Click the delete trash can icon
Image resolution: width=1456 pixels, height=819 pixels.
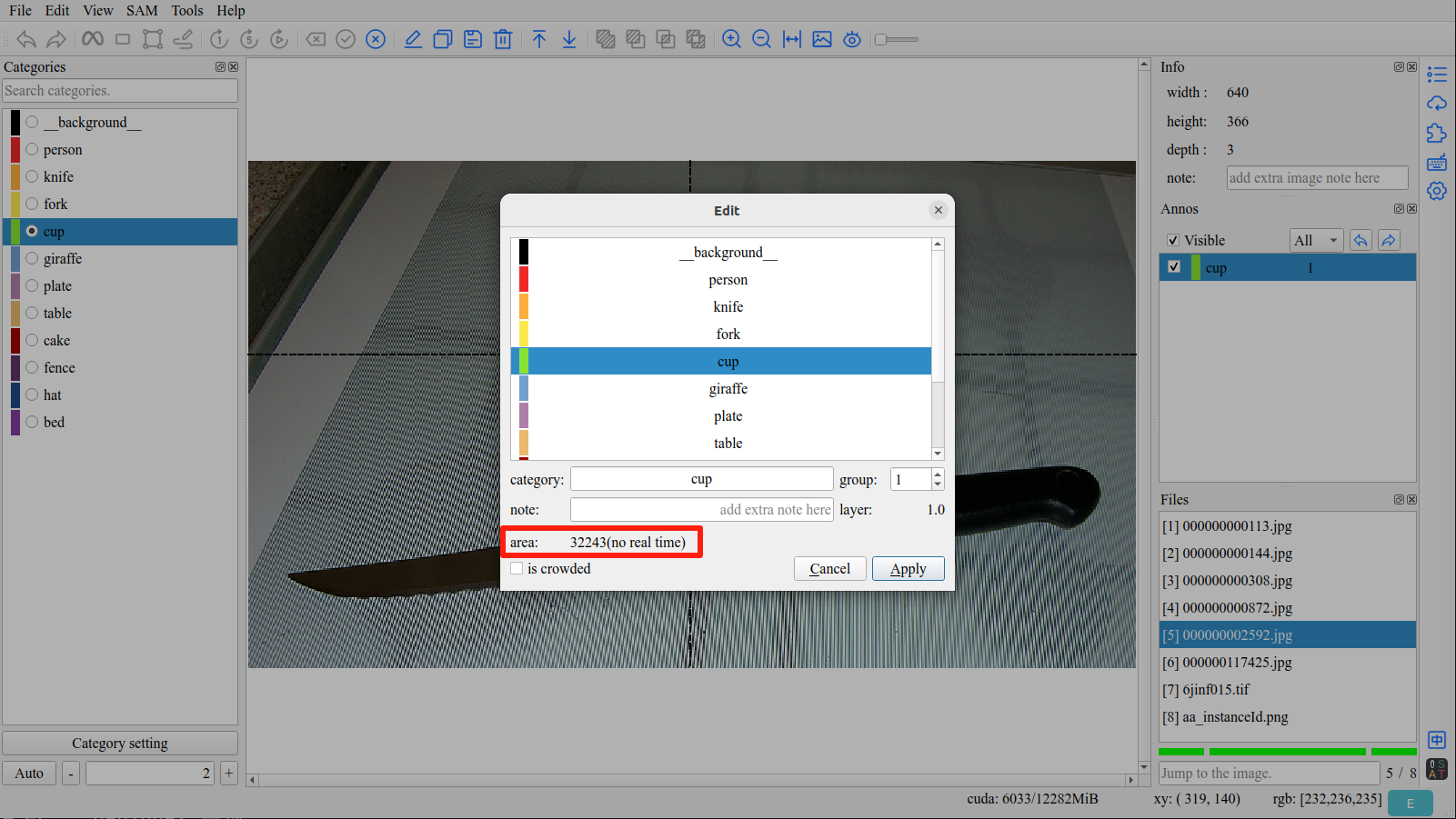tap(503, 39)
